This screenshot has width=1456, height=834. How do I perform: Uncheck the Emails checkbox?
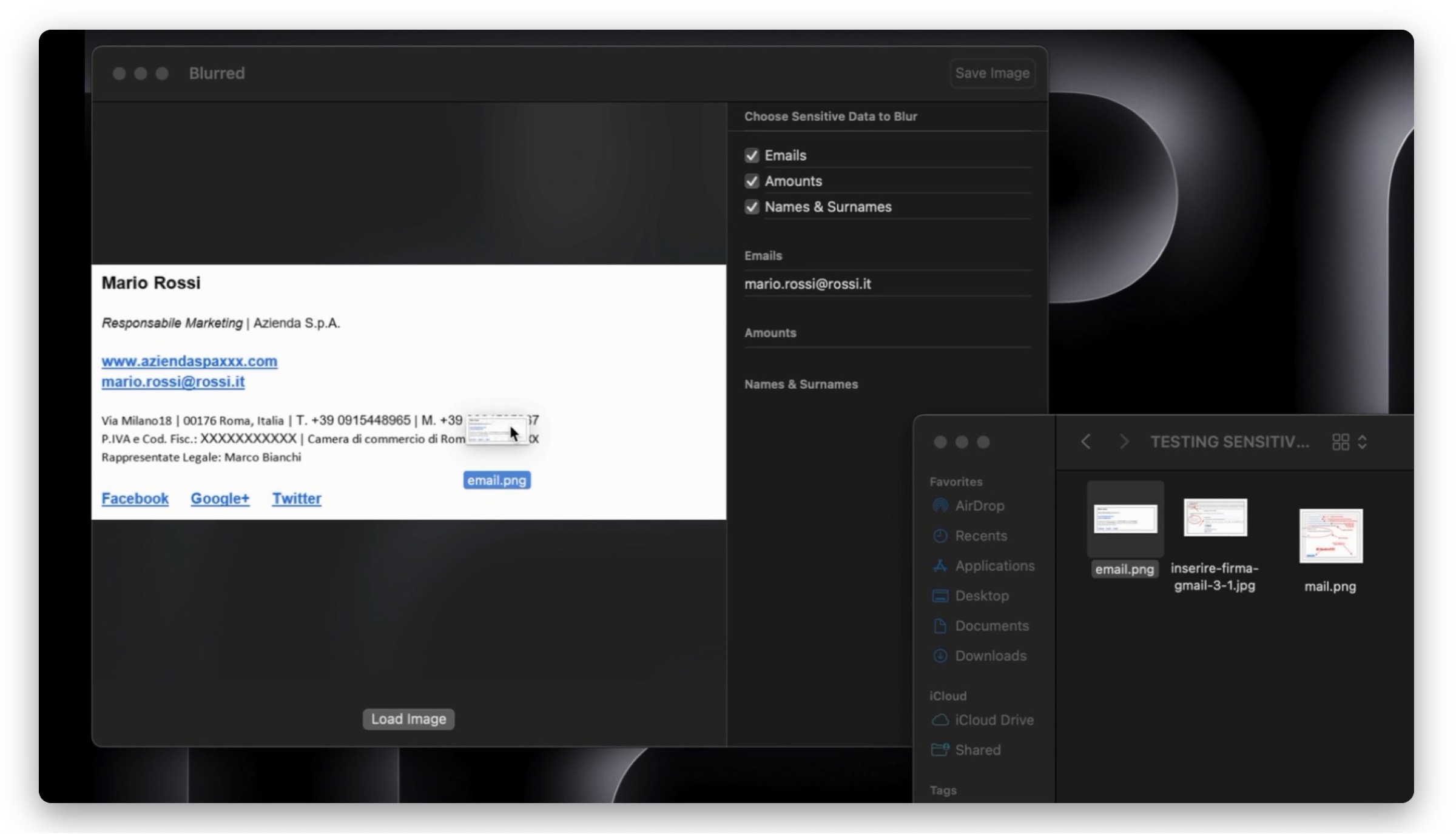point(752,155)
